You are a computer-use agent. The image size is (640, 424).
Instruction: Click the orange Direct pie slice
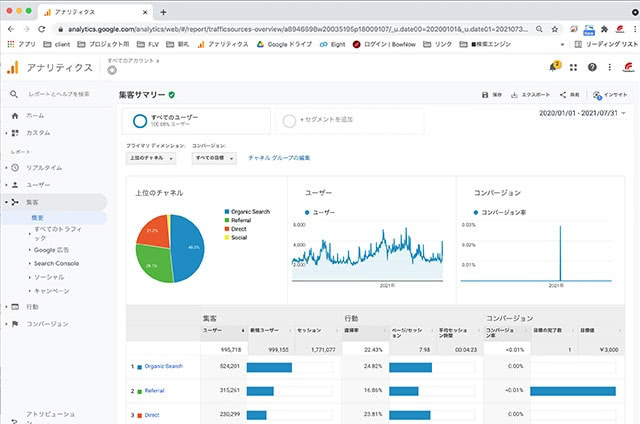click(154, 231)
